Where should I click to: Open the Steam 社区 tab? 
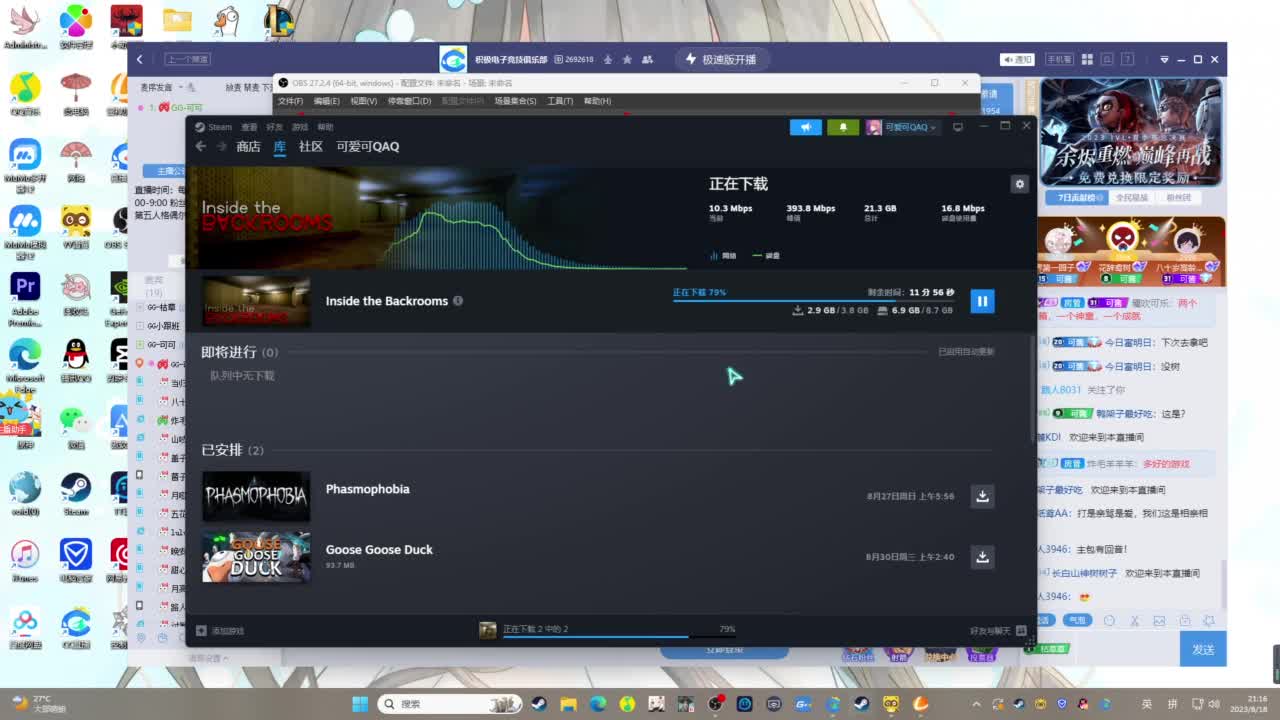click(310, 146)
